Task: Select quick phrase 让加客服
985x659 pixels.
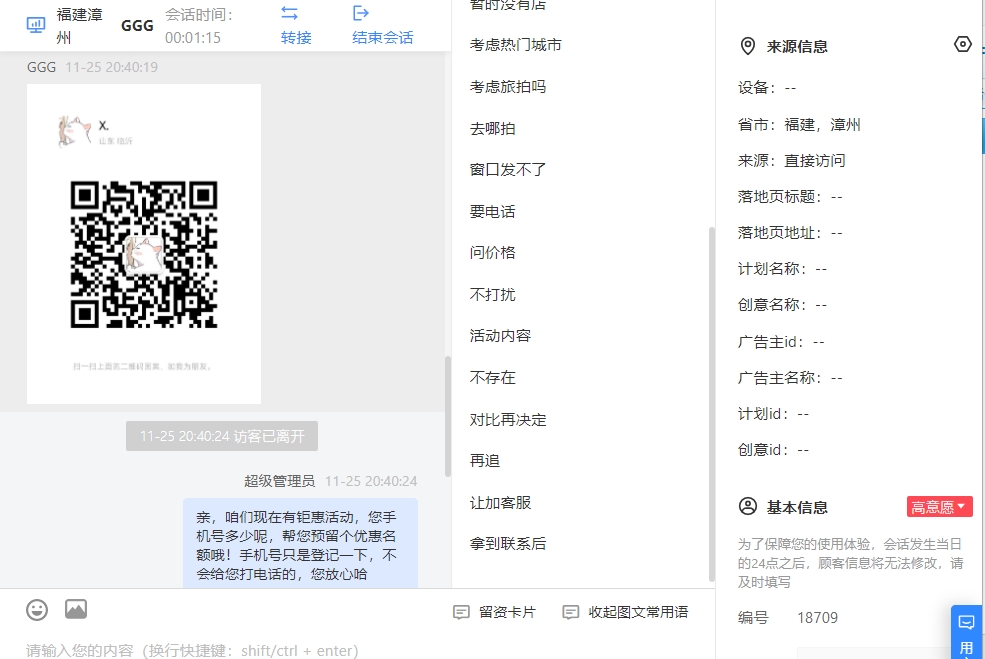Action: point(500,503)
